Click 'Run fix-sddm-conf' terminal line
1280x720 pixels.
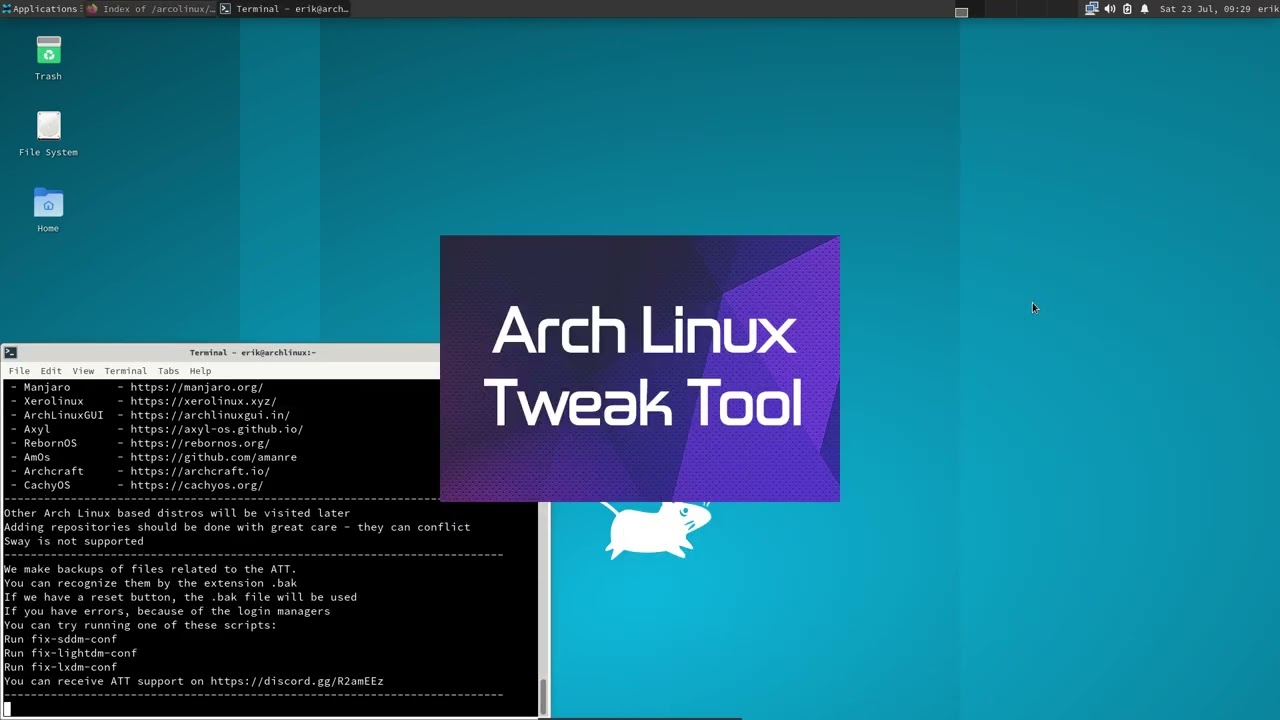(x=60, y=639)
